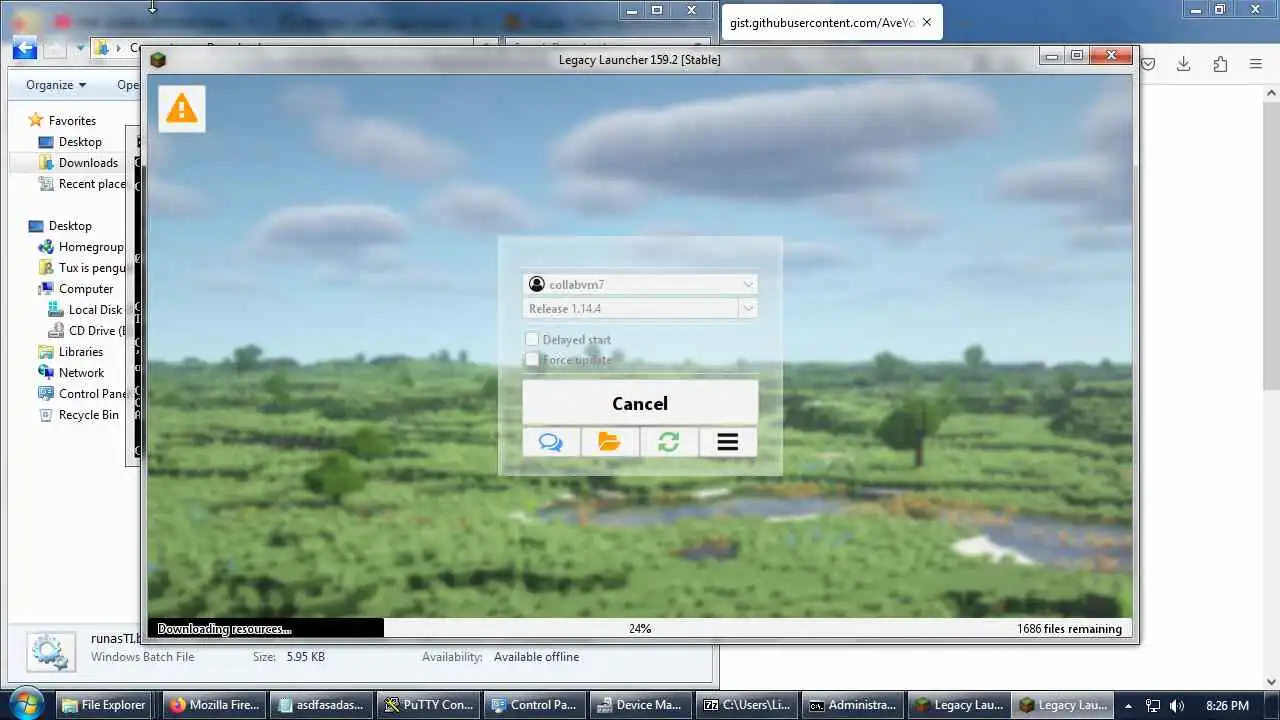The height and width of the screenshot is (720, 1280).
Task: Open the orange warning notice icon
Action: coord(182,108)
